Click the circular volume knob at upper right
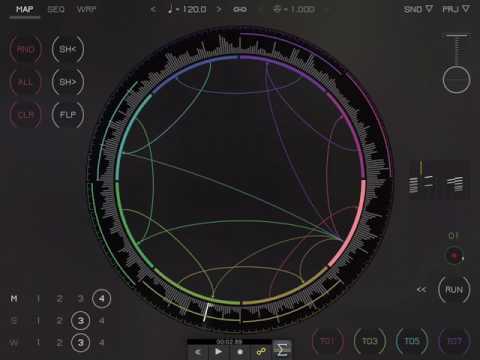Viewport: 480px width, 360px height. 456,80
